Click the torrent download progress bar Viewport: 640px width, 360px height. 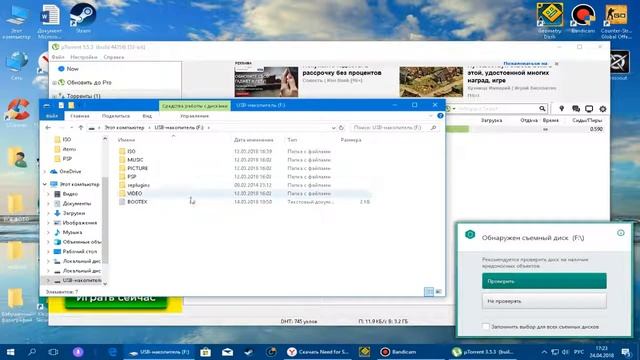[x=457, y=129]
